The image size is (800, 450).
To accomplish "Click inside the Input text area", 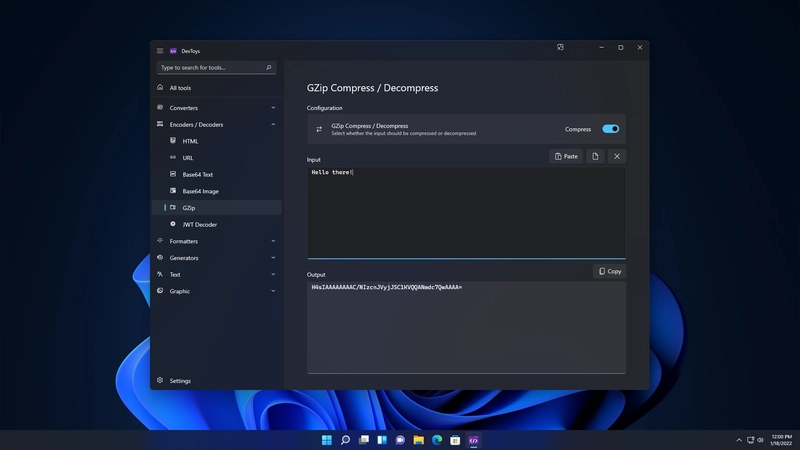I will click(466, 213).
